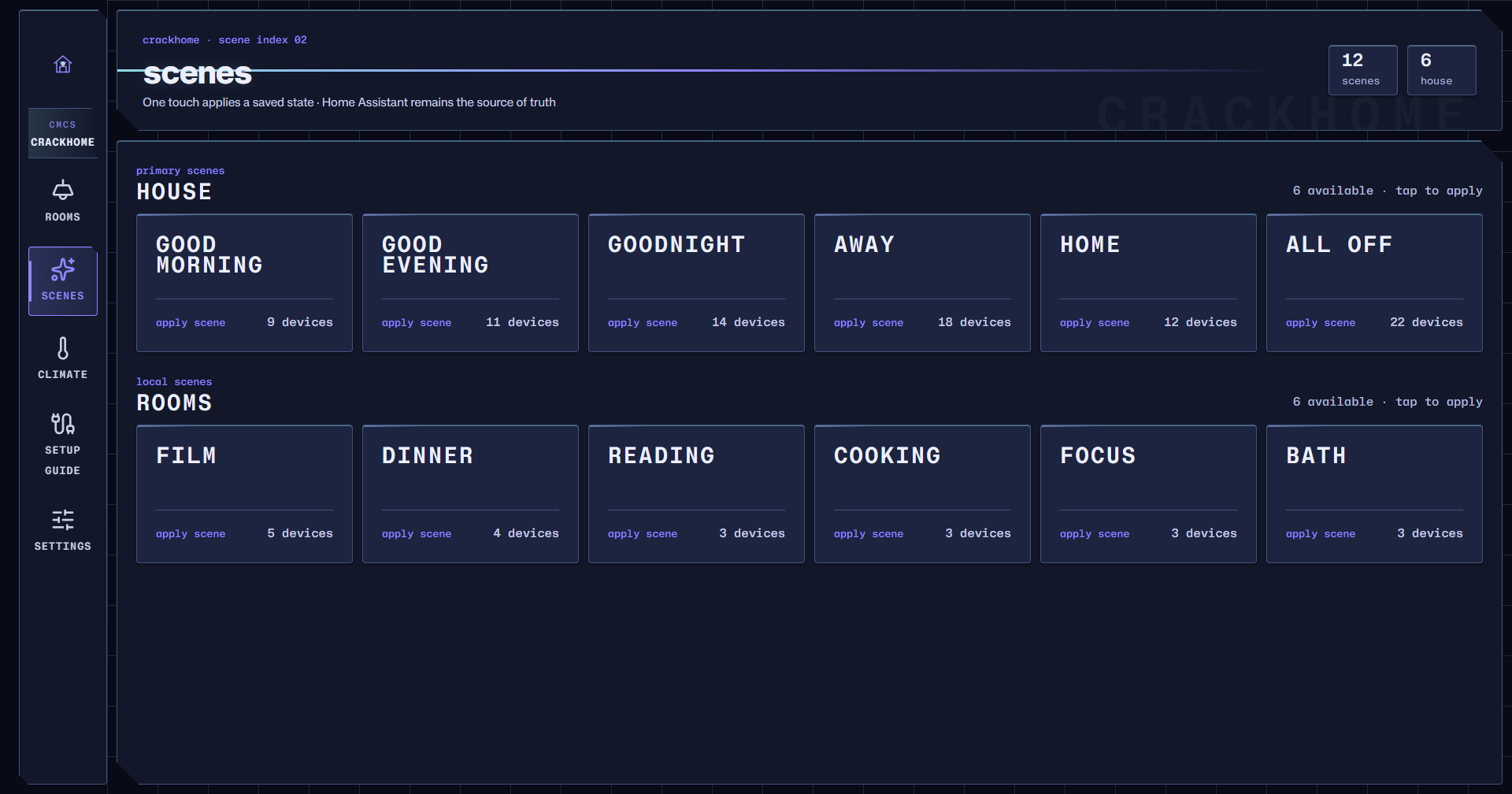Screen dimensions: 1512x794
Task: Open the home icon in sidebar
Action: click(x=63, y=65)
